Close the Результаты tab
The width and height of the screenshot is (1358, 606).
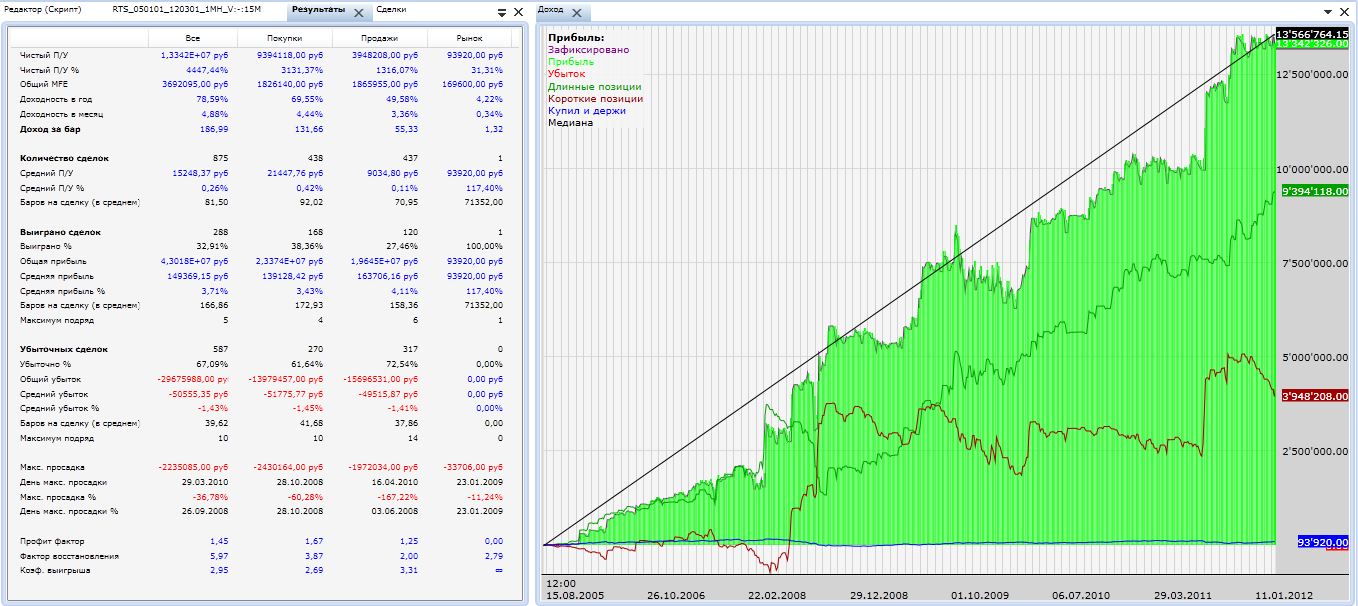click(358, 13)
